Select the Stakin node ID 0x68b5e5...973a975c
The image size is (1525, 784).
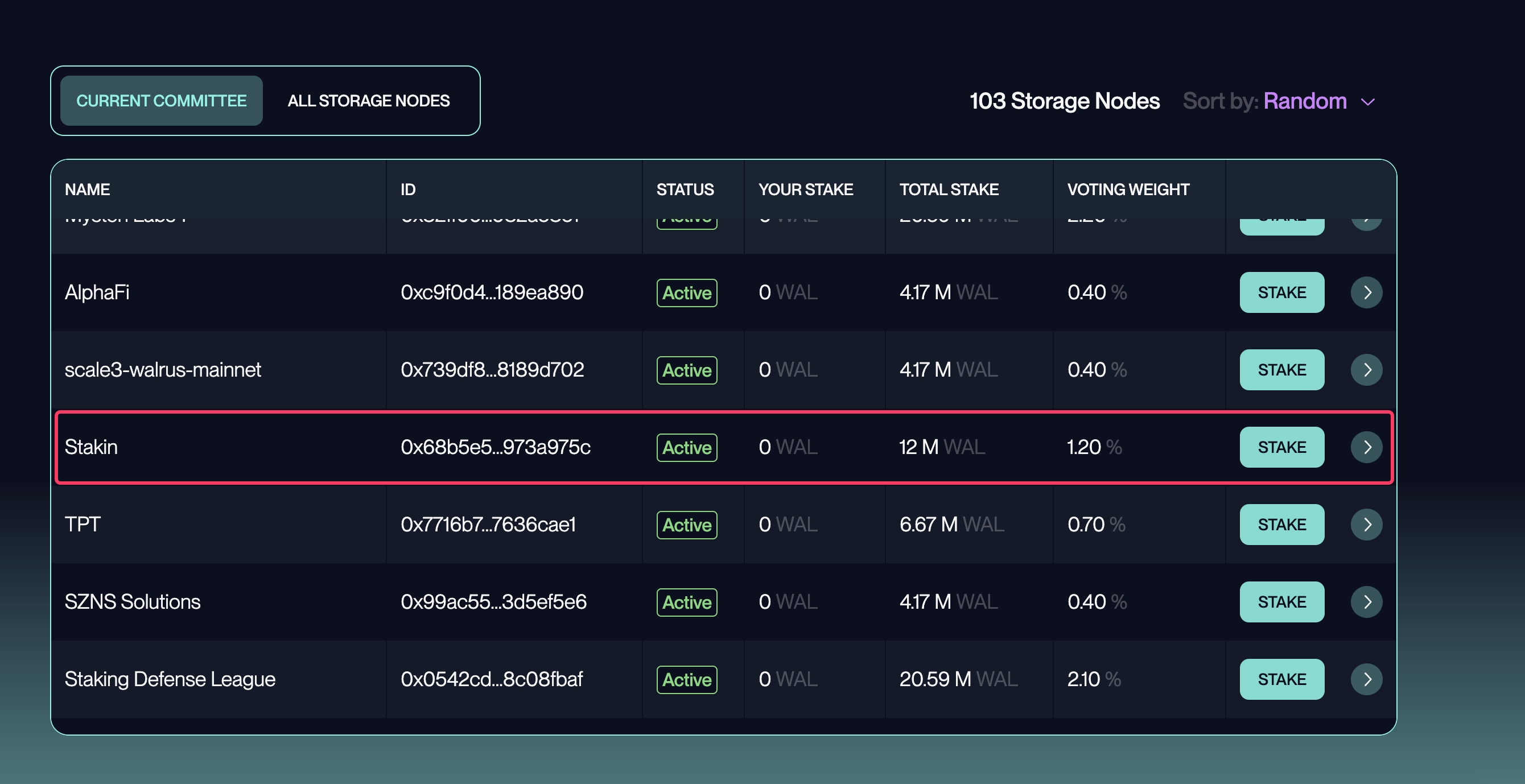click(496, 447)
